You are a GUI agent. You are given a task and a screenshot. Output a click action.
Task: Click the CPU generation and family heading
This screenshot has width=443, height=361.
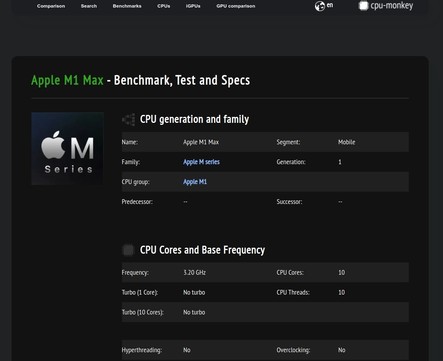194,119
